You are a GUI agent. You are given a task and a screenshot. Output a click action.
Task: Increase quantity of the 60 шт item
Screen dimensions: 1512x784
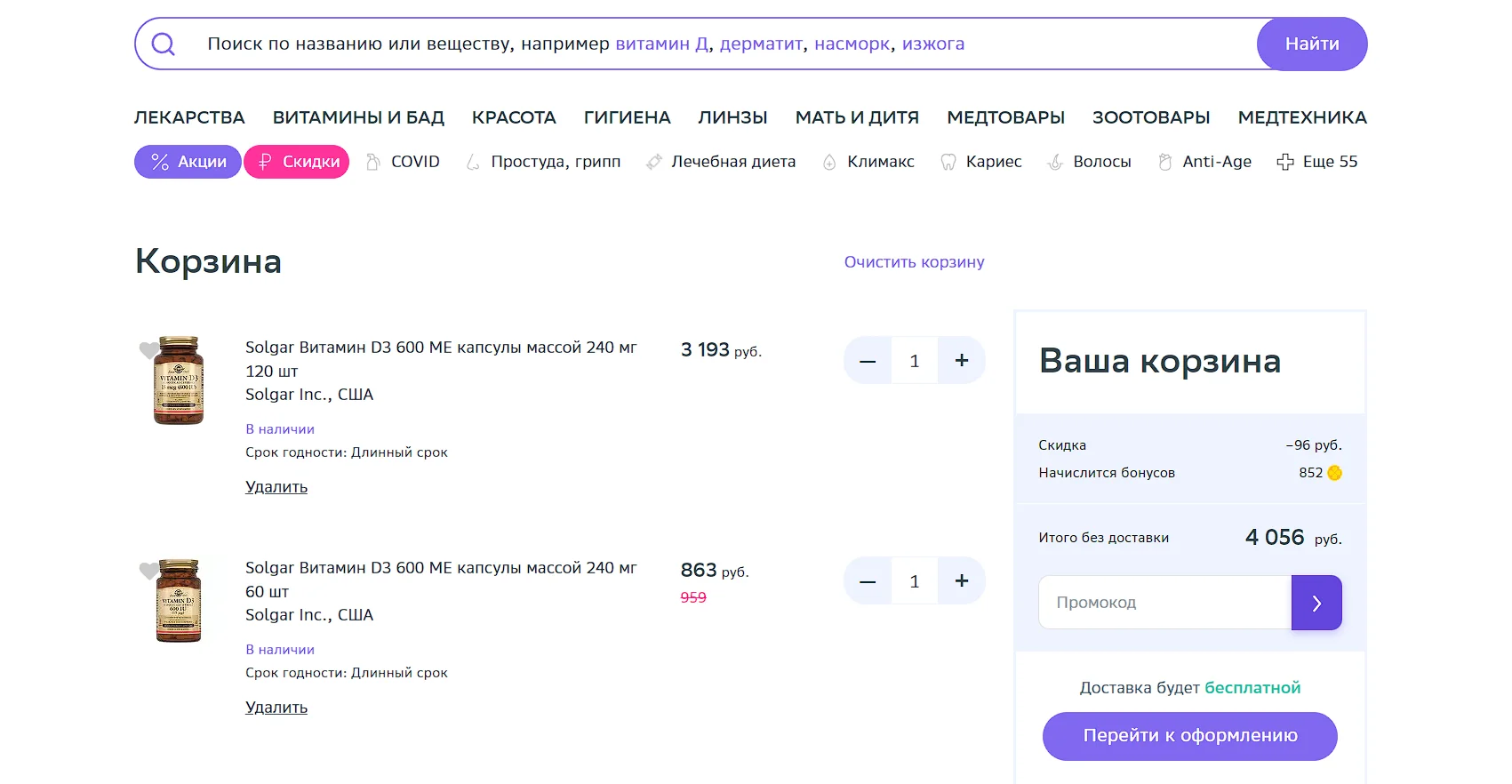click(962, 581)
